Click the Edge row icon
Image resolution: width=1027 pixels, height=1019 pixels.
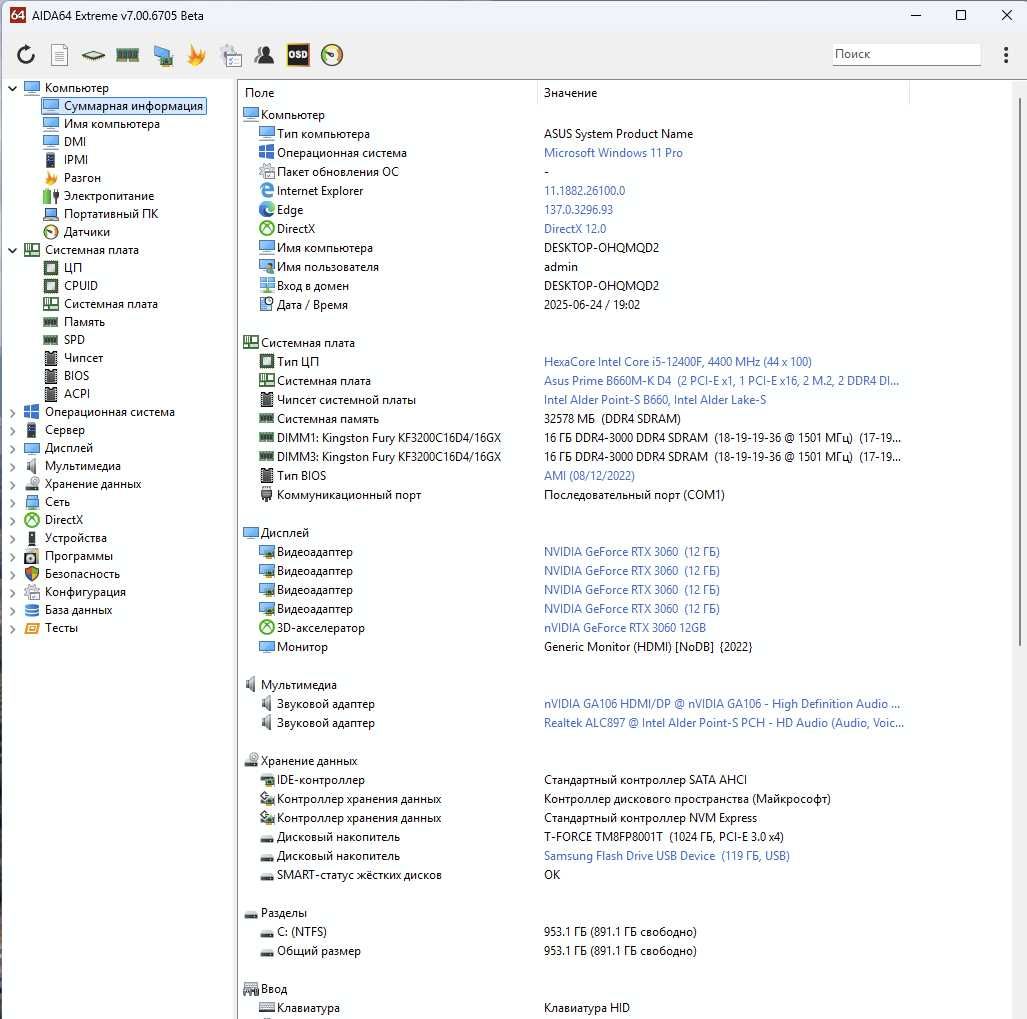tap(267, 210)
